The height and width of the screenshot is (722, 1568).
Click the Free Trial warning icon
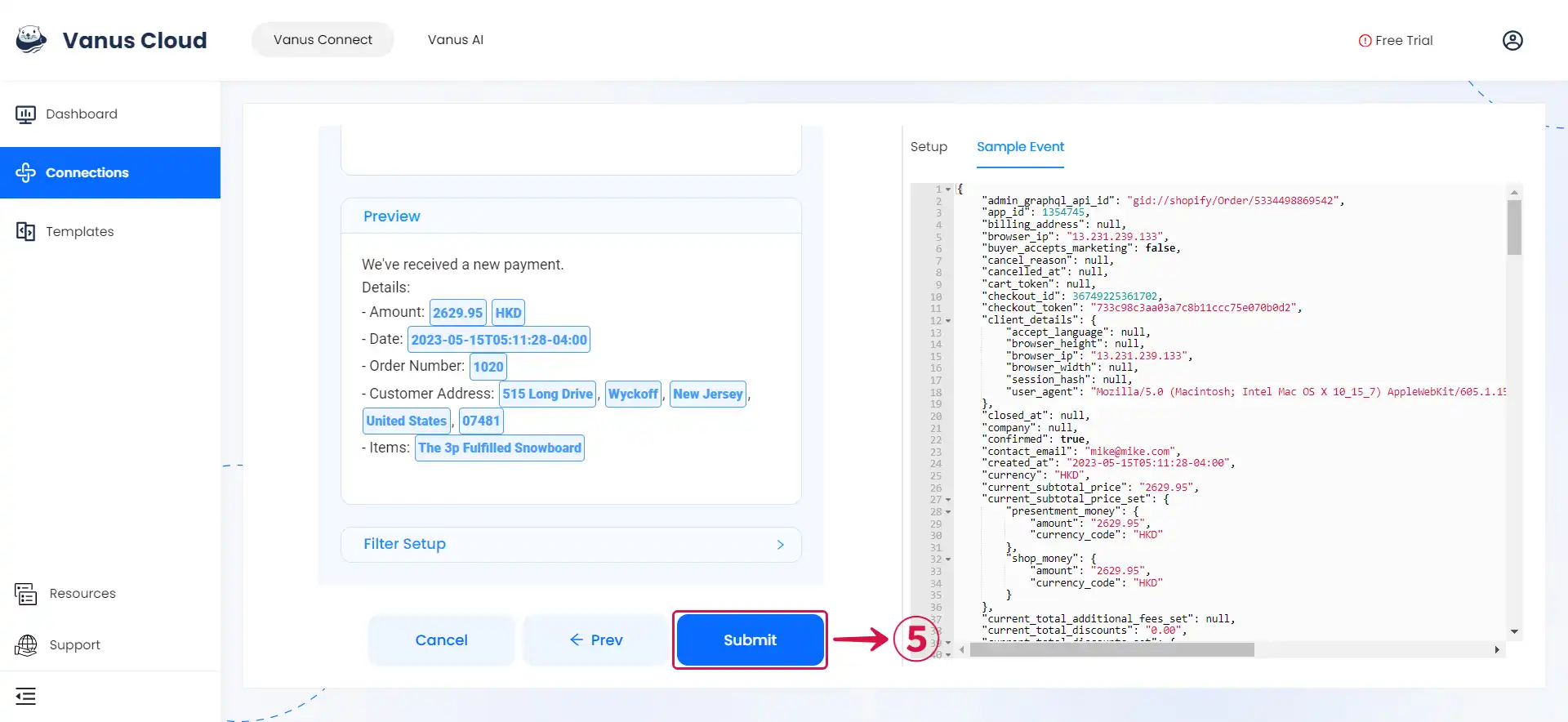(x=1365, y=41)
